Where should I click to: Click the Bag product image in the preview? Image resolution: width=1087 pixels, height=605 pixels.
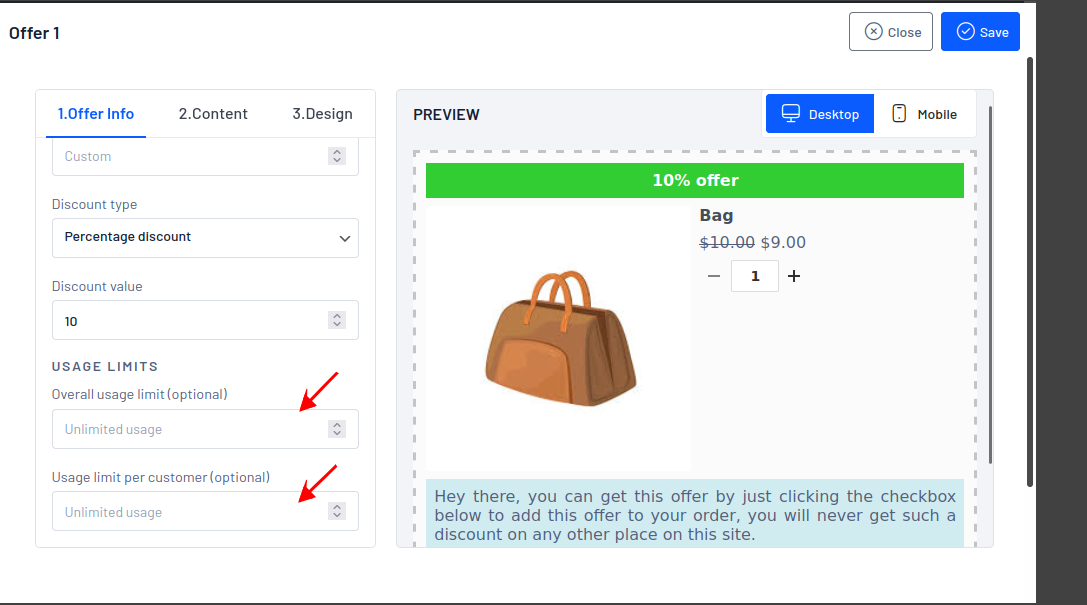click(x=560, y=338)
